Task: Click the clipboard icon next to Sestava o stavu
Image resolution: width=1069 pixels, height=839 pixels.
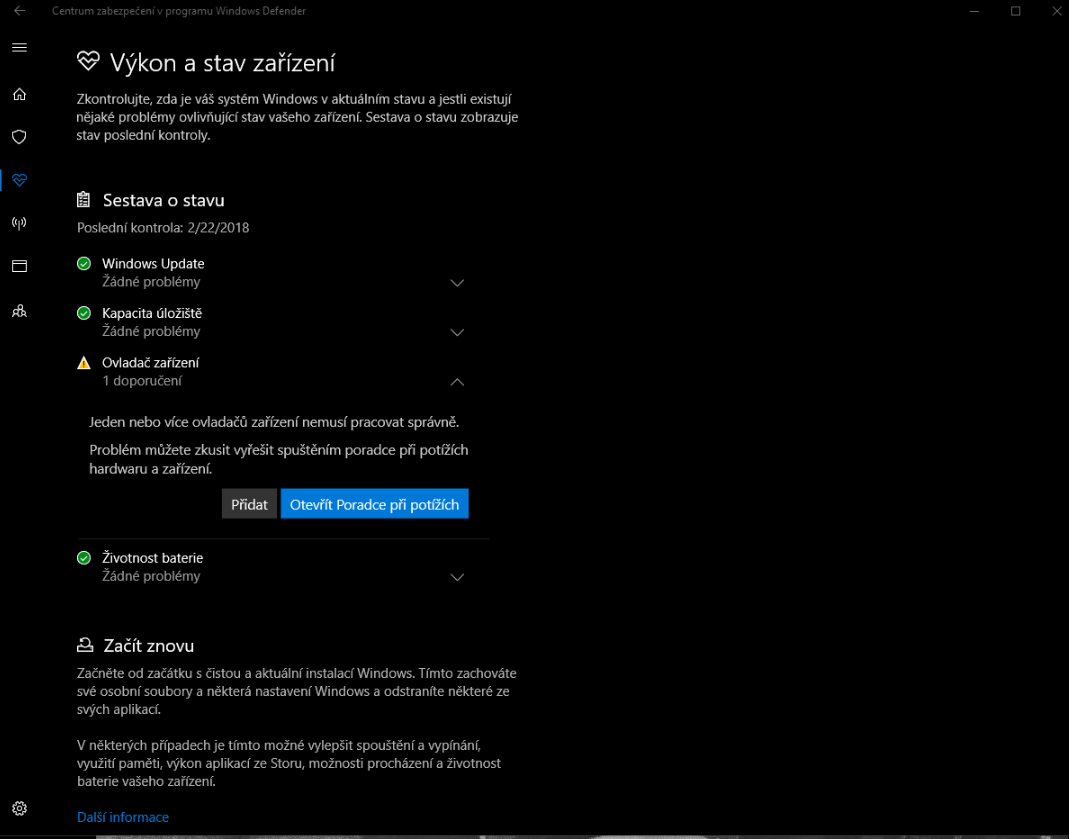Action: point(83,200)
